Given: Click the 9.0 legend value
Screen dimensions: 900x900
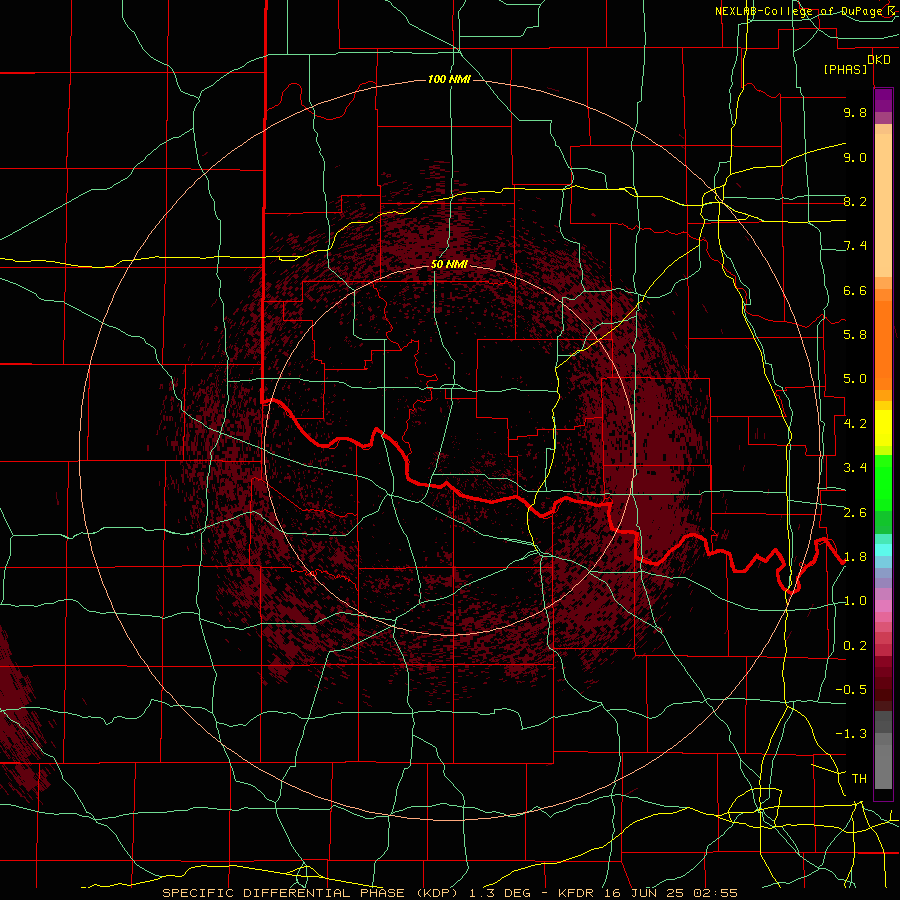Looking at the screenshot, I should tap(855, 157).
